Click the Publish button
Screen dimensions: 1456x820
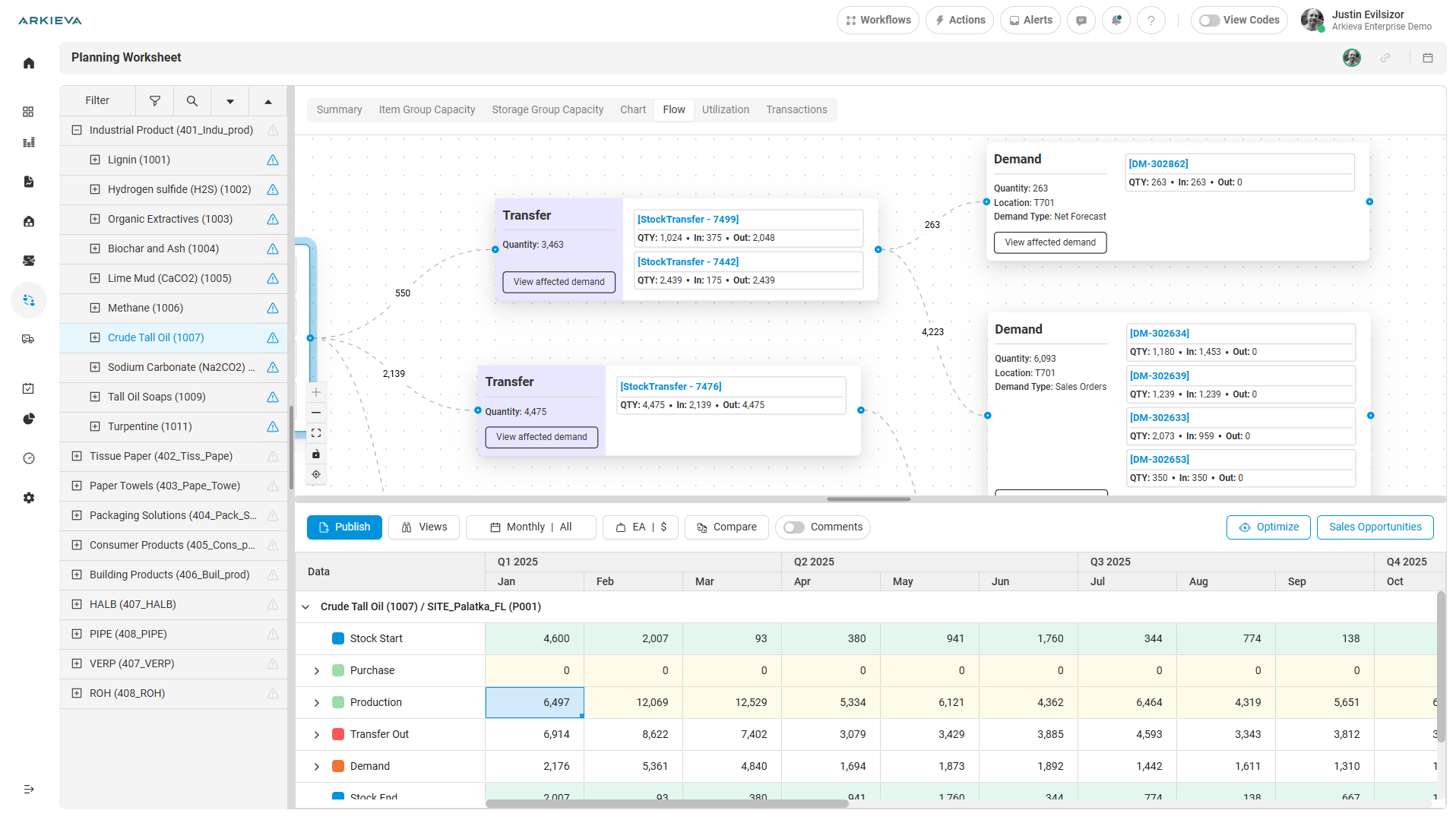coord(344,527)
